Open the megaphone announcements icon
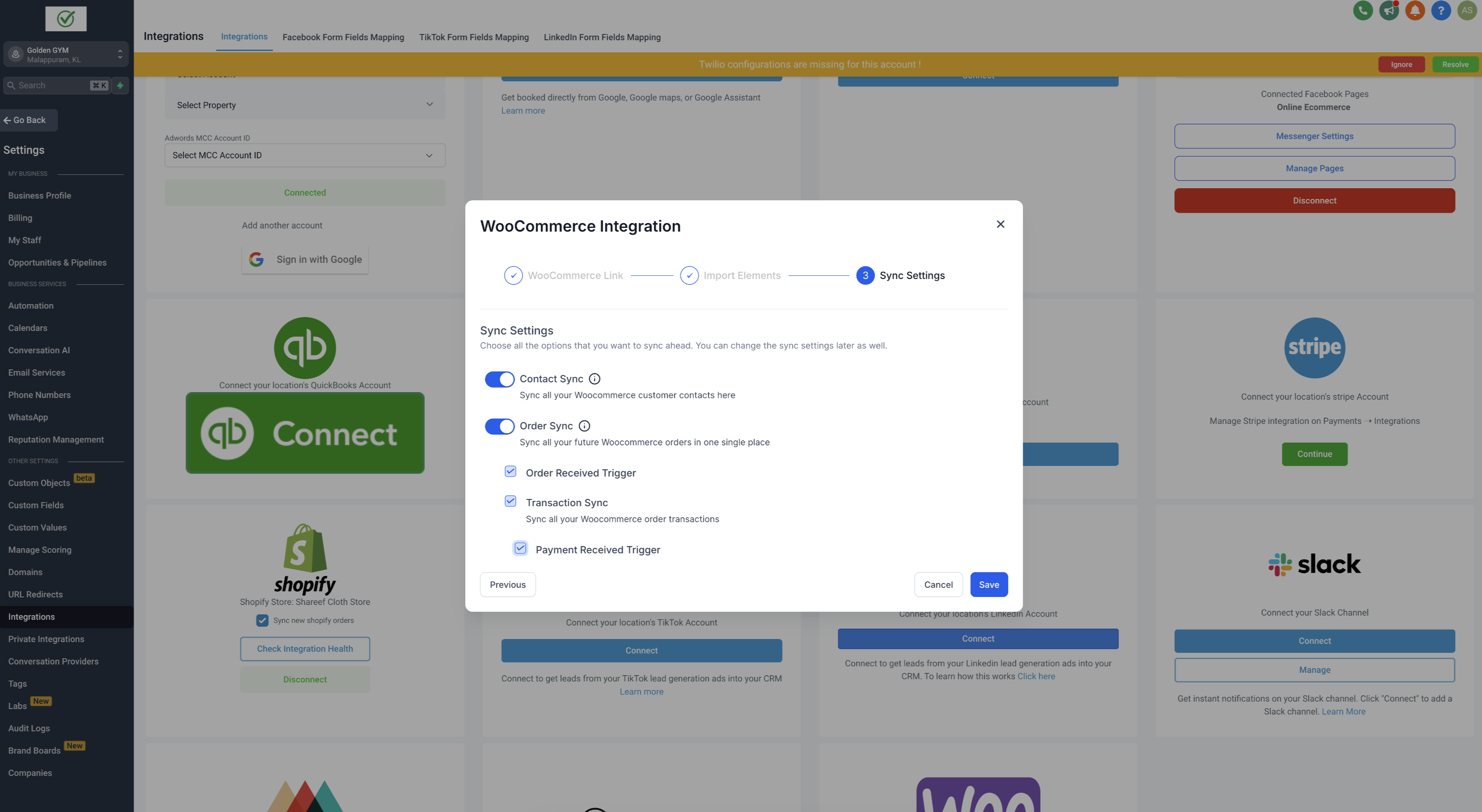Viewport: 1482px width, 812px height. coord(1389,10)
